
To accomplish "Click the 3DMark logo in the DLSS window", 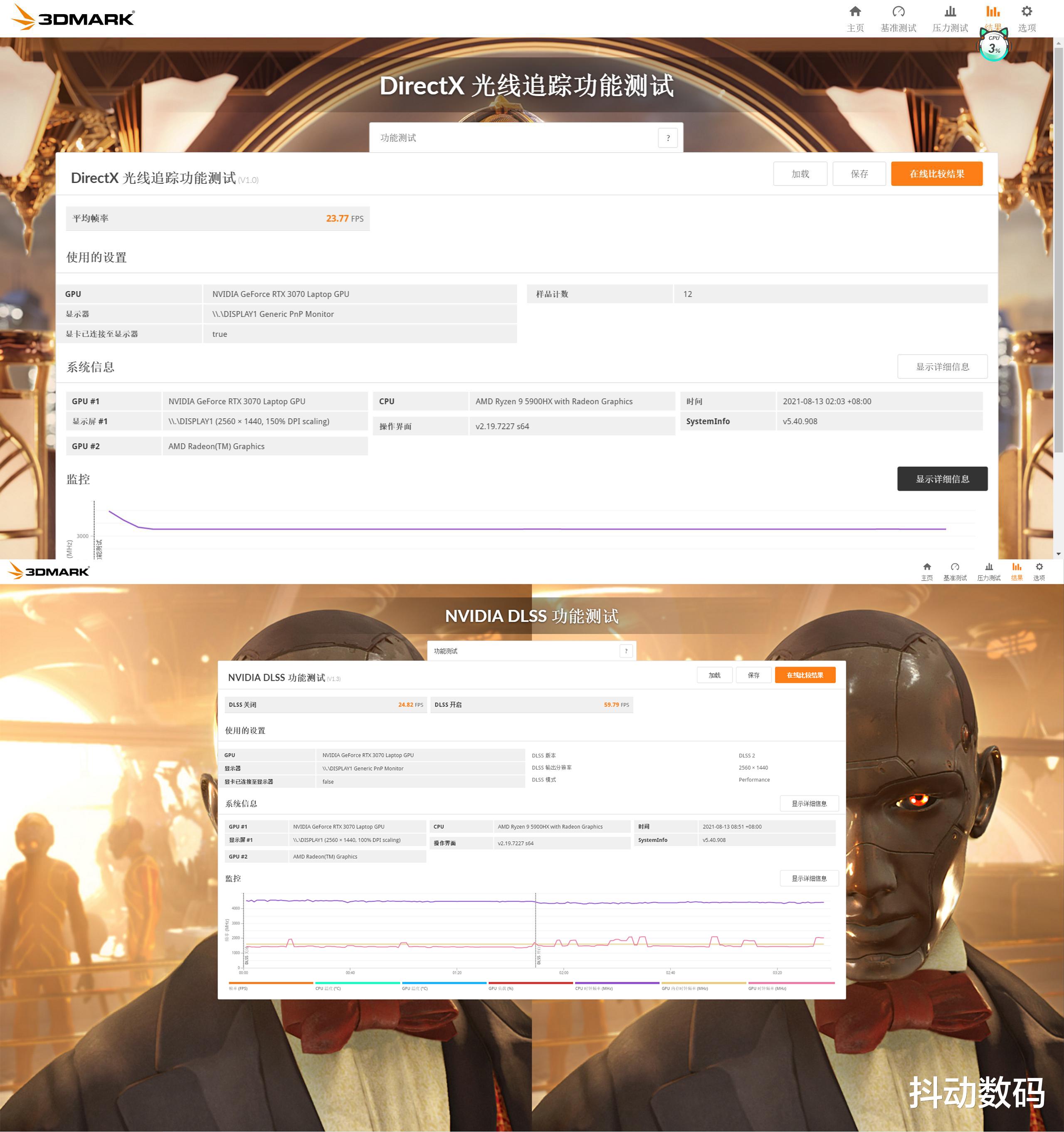I will tap(49, 571).
